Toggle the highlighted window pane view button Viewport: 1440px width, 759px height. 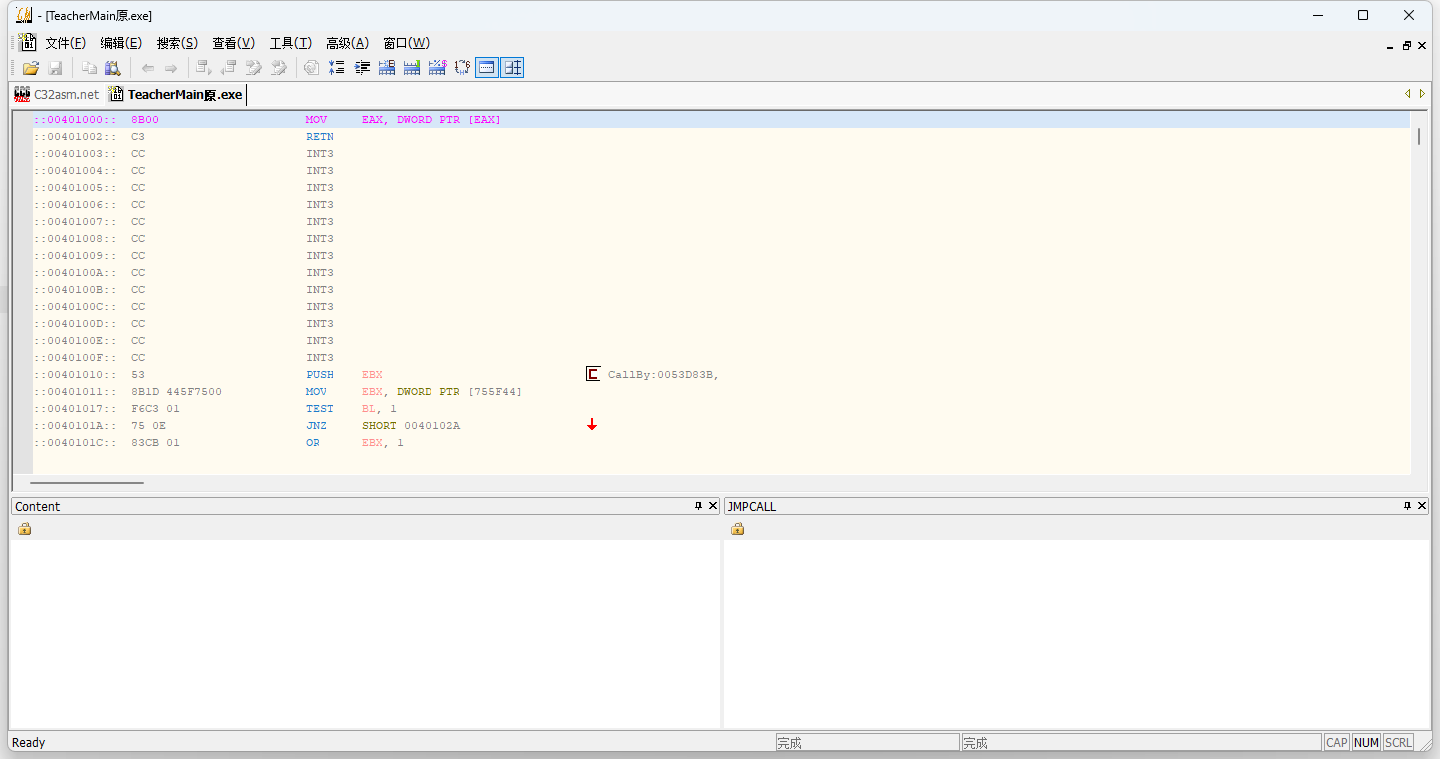pyautogui.click(x=487, y=68)
